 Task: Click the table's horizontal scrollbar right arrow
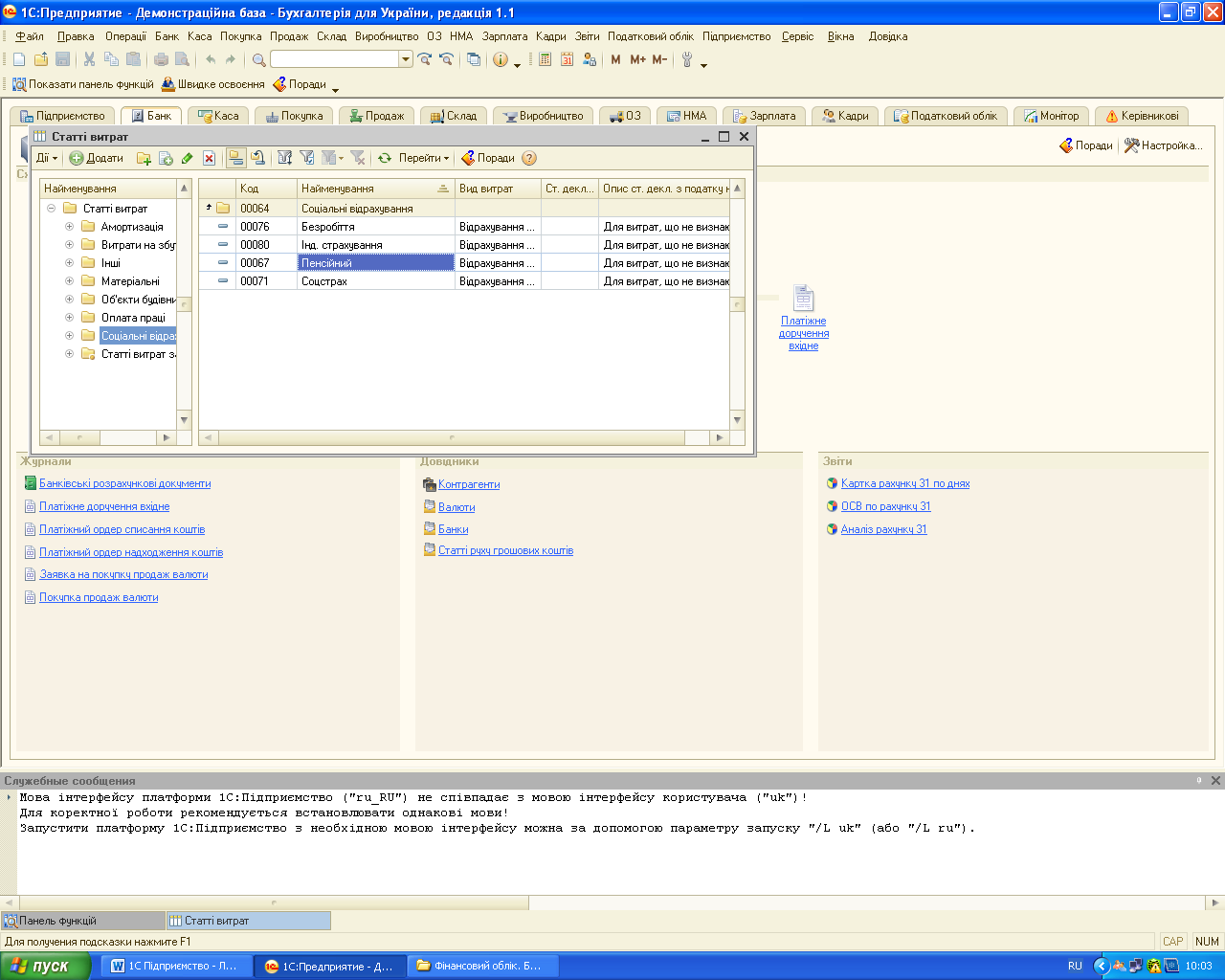[x=721, y=437]
